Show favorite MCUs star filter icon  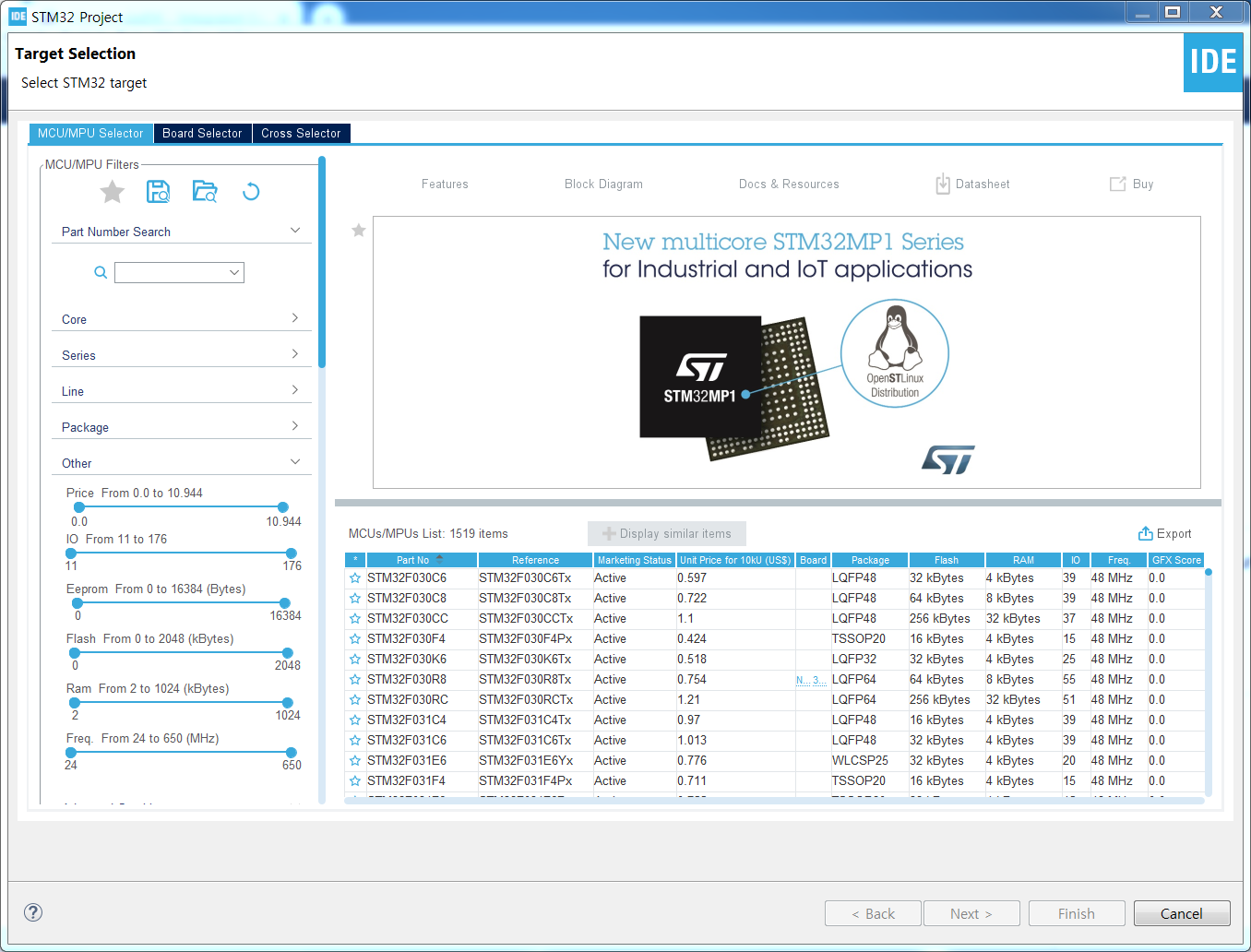click(x=113, y=192)
